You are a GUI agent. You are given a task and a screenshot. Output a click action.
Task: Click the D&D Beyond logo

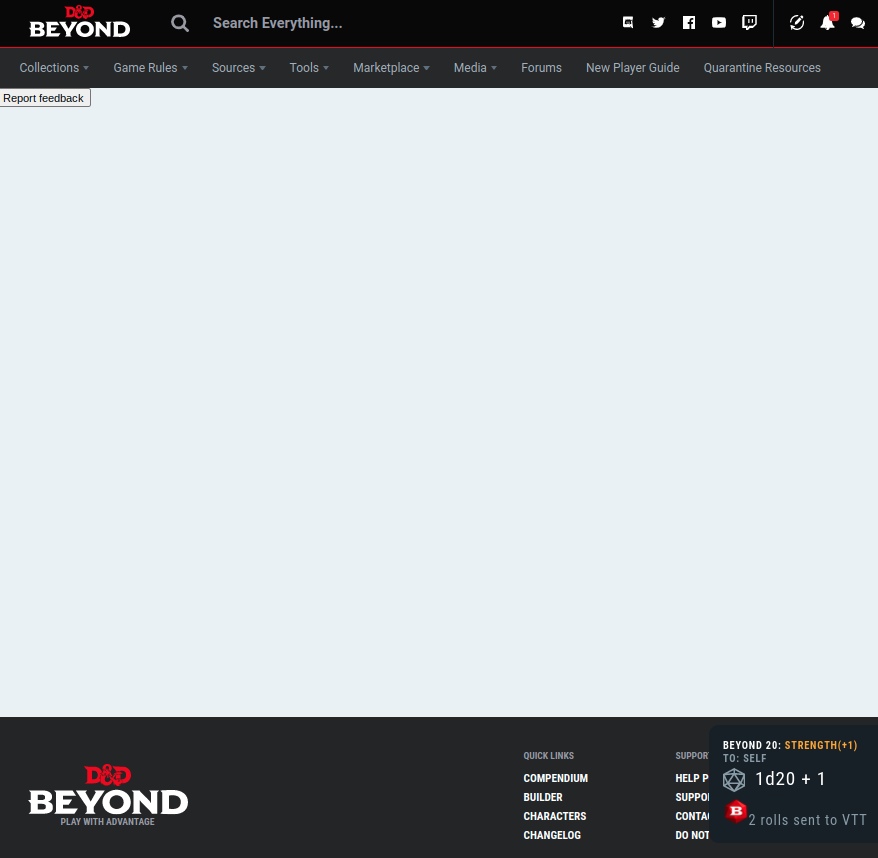coord(79,22)
